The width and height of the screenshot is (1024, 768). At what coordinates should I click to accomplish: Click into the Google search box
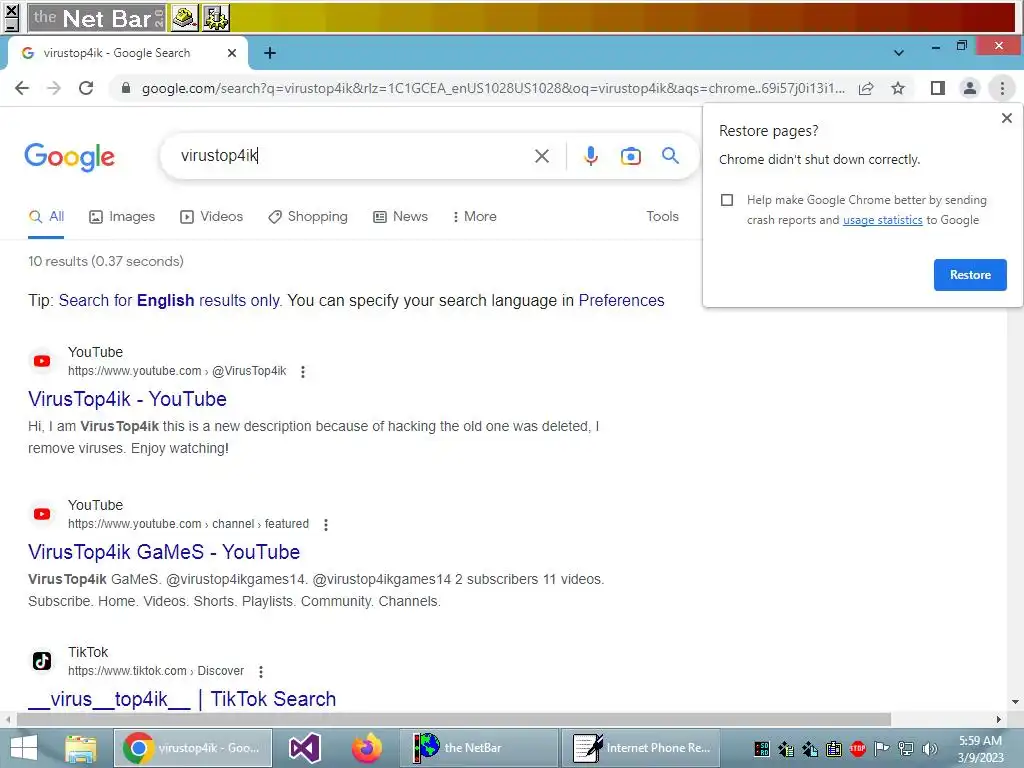353,155
